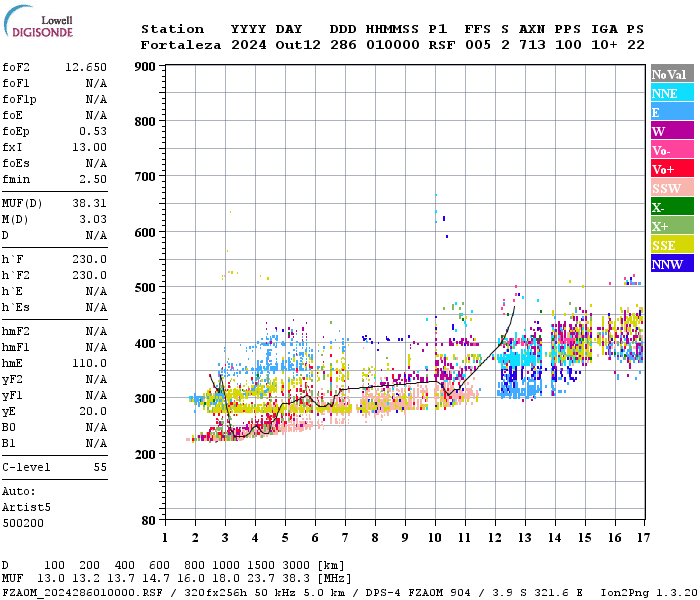Click the fxI value 13.00
The width and height of the screenshot is (700, 600).
tap(89, 147)
